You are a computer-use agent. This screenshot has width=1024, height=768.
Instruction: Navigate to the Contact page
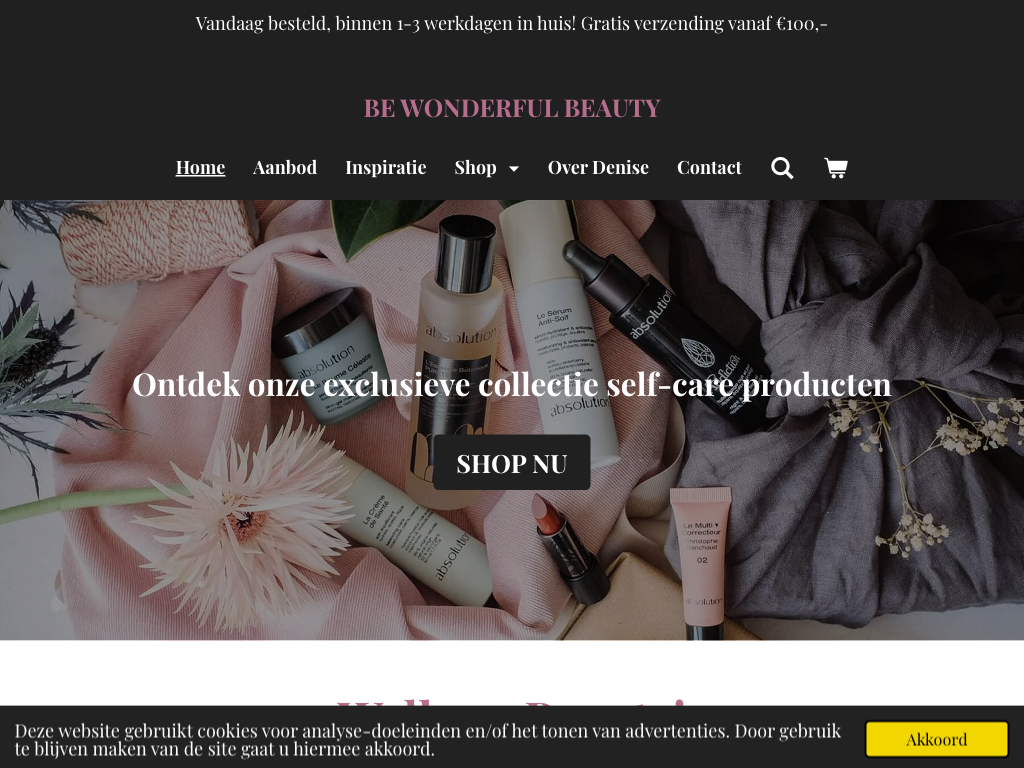coord(709,167)
